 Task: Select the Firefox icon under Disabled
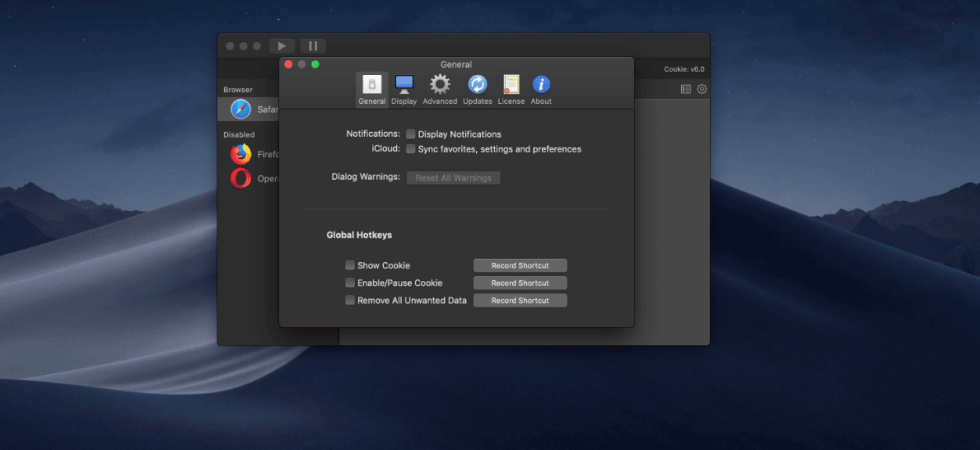pos(241,154)
